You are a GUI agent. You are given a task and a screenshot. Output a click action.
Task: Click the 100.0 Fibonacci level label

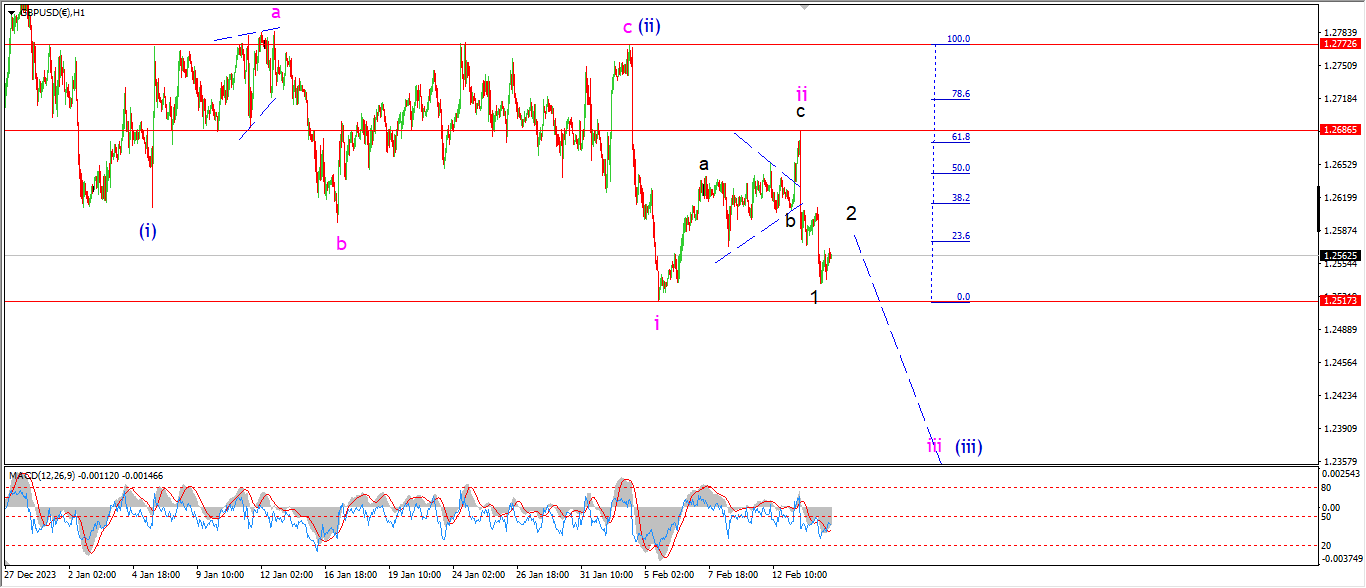959,39
